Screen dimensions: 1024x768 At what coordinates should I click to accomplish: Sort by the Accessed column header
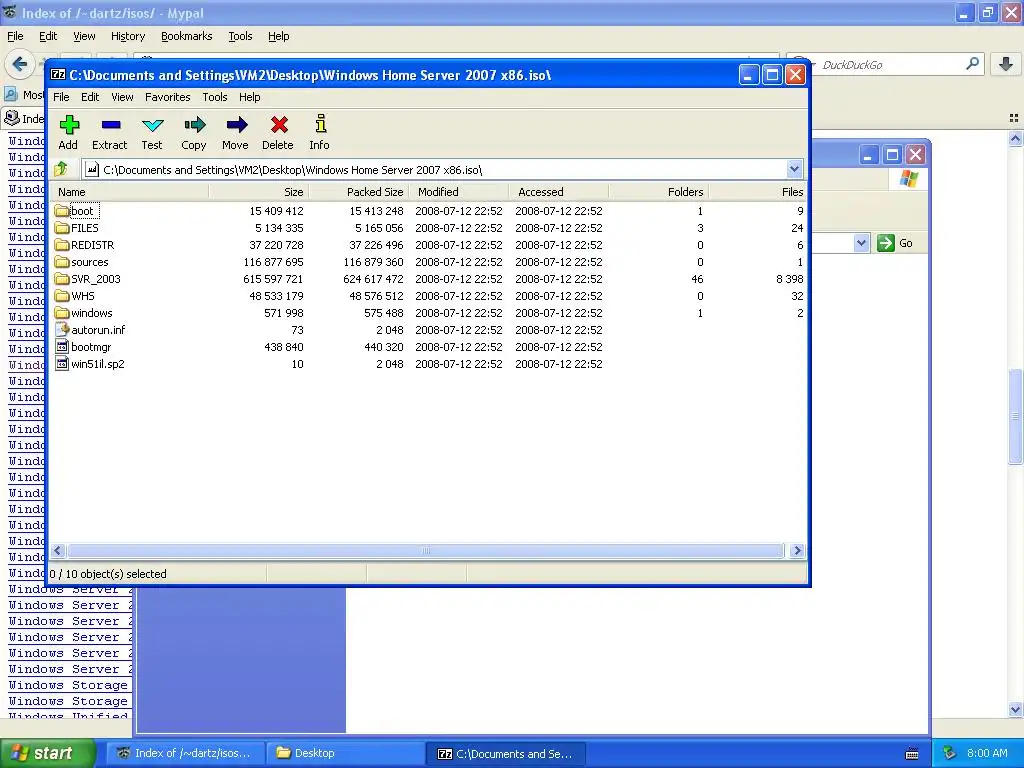(x=559, y=192)
